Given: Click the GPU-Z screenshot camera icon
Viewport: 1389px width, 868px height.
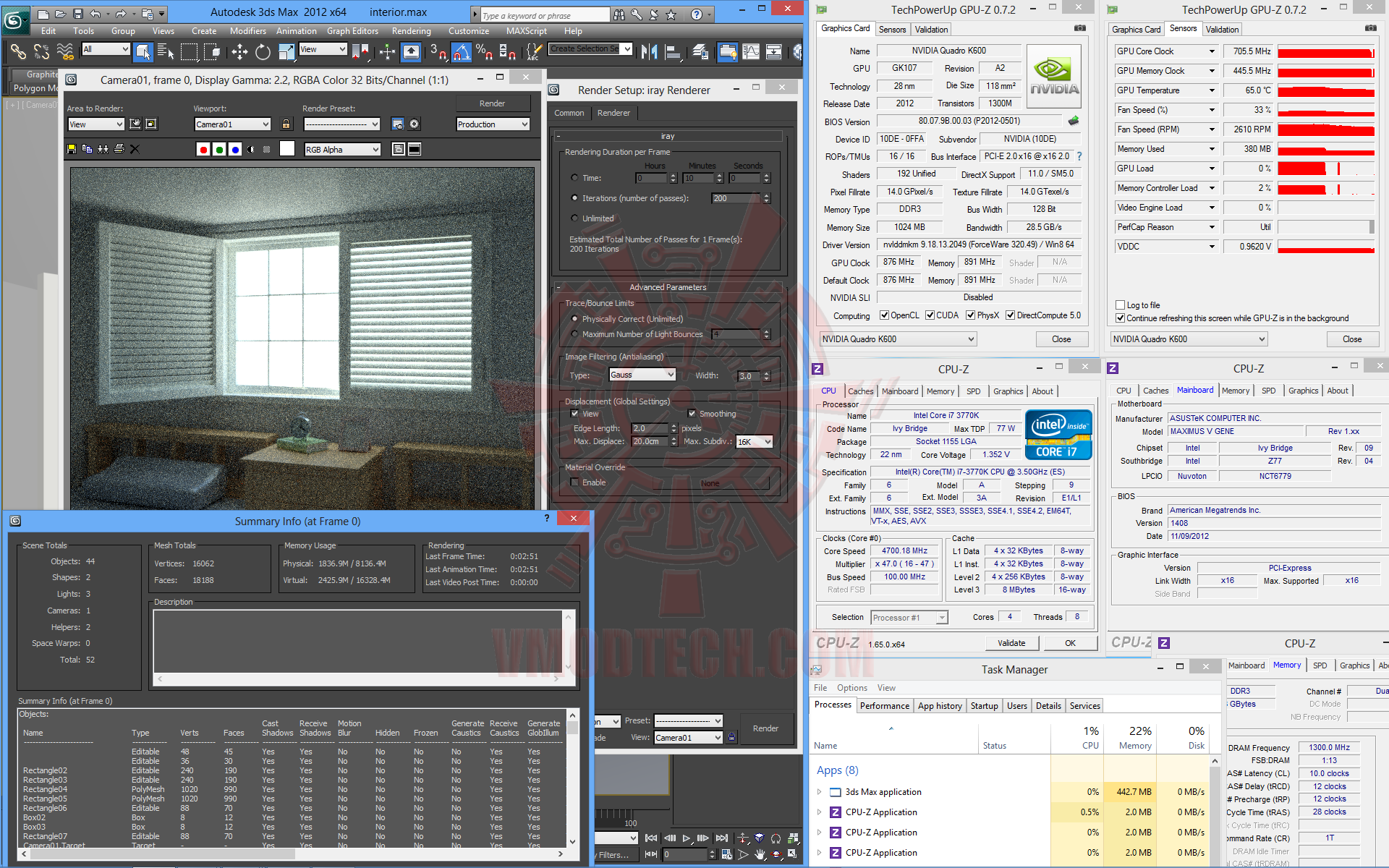Looking at the screenshot, I should (1079, 28).
